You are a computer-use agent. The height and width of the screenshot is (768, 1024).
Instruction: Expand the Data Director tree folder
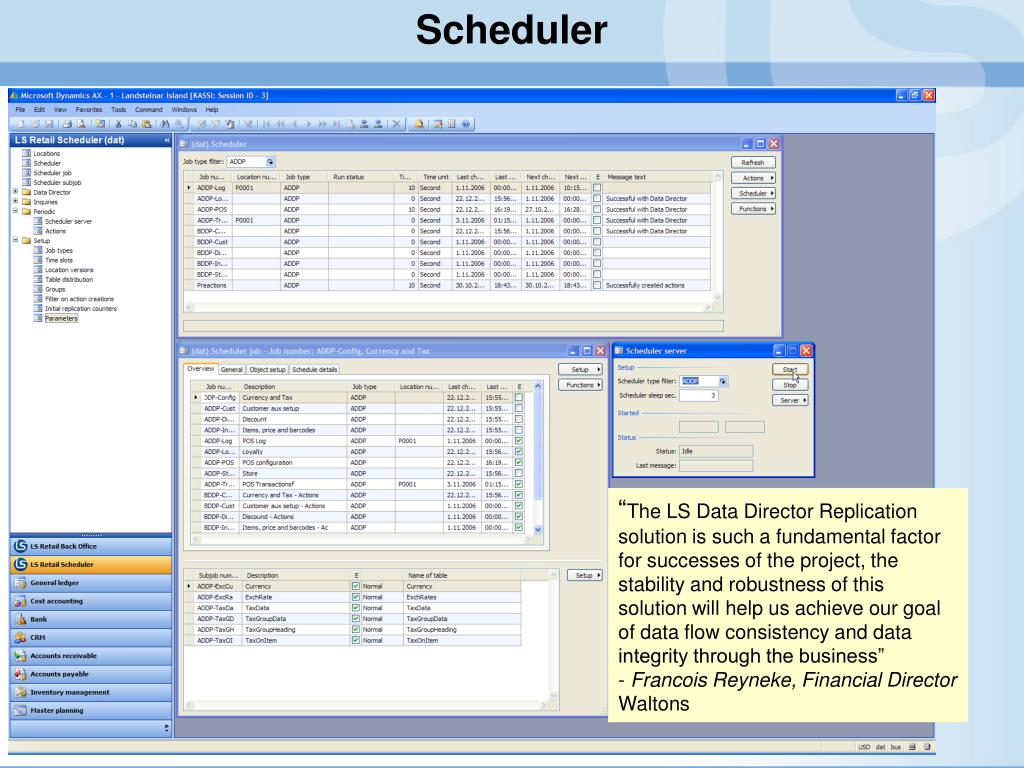(15, 192)
